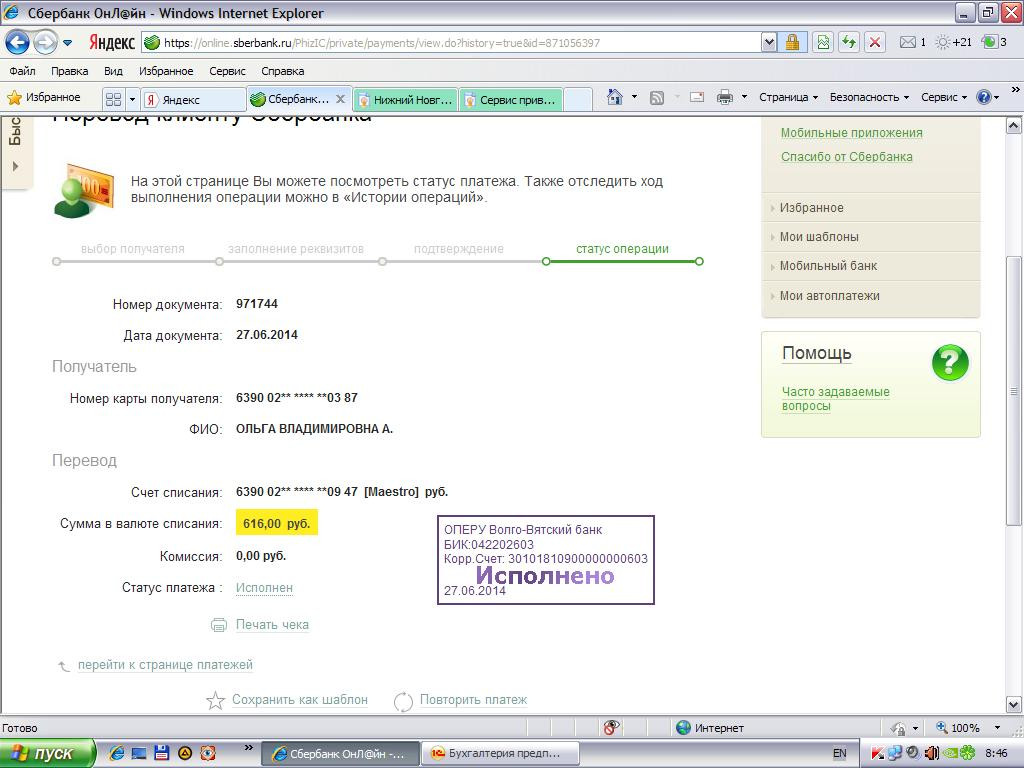The height and width of the screenshot is (768, 1024).
Task: Click the printer icon beside Печать чека
Action: click(219, 625)
